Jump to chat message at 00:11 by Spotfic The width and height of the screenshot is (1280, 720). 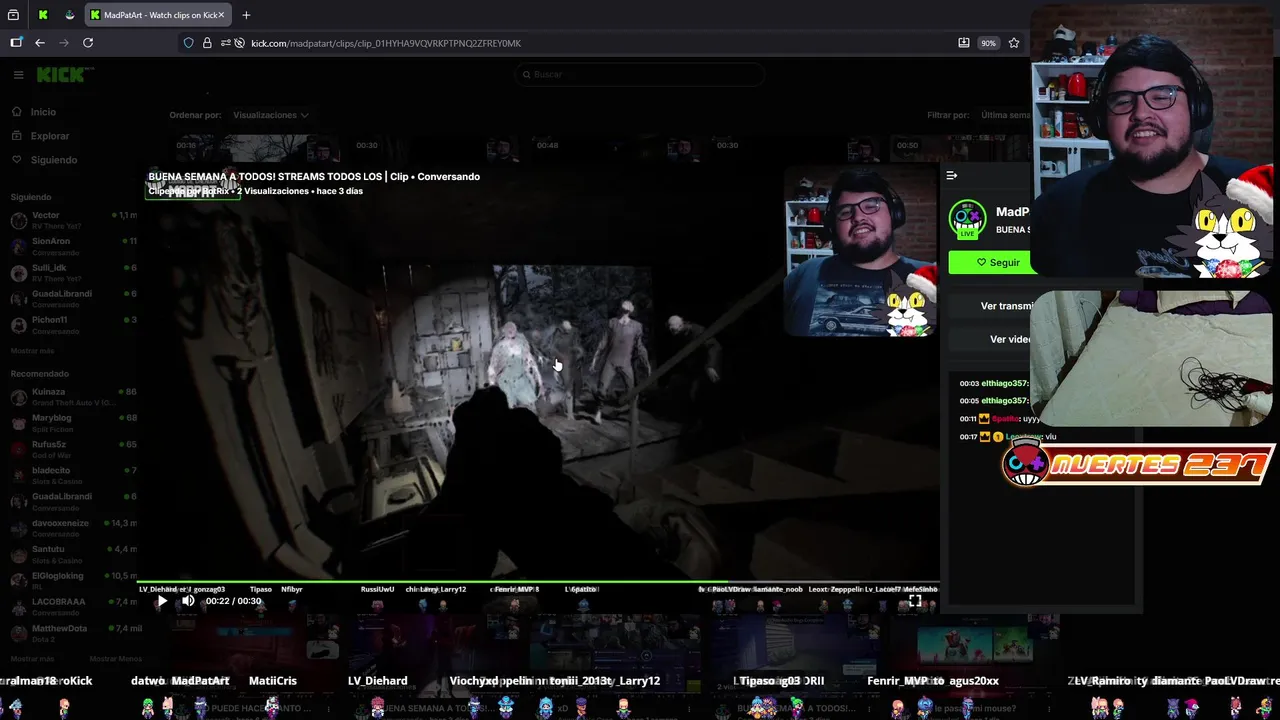pos(1000,419)
